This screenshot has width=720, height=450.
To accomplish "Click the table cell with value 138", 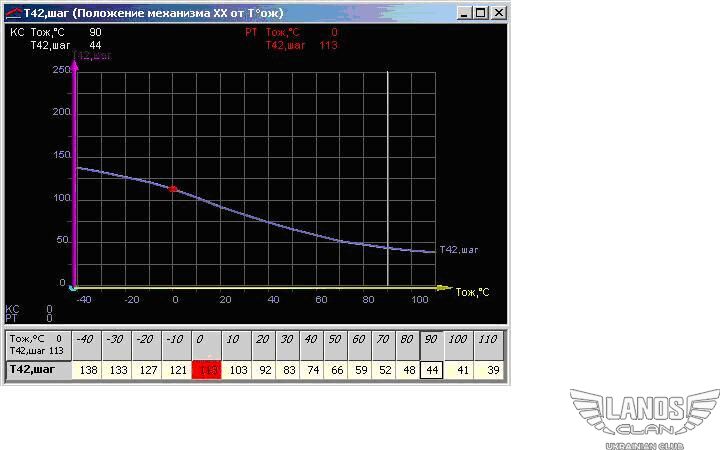I will point(86,370).
